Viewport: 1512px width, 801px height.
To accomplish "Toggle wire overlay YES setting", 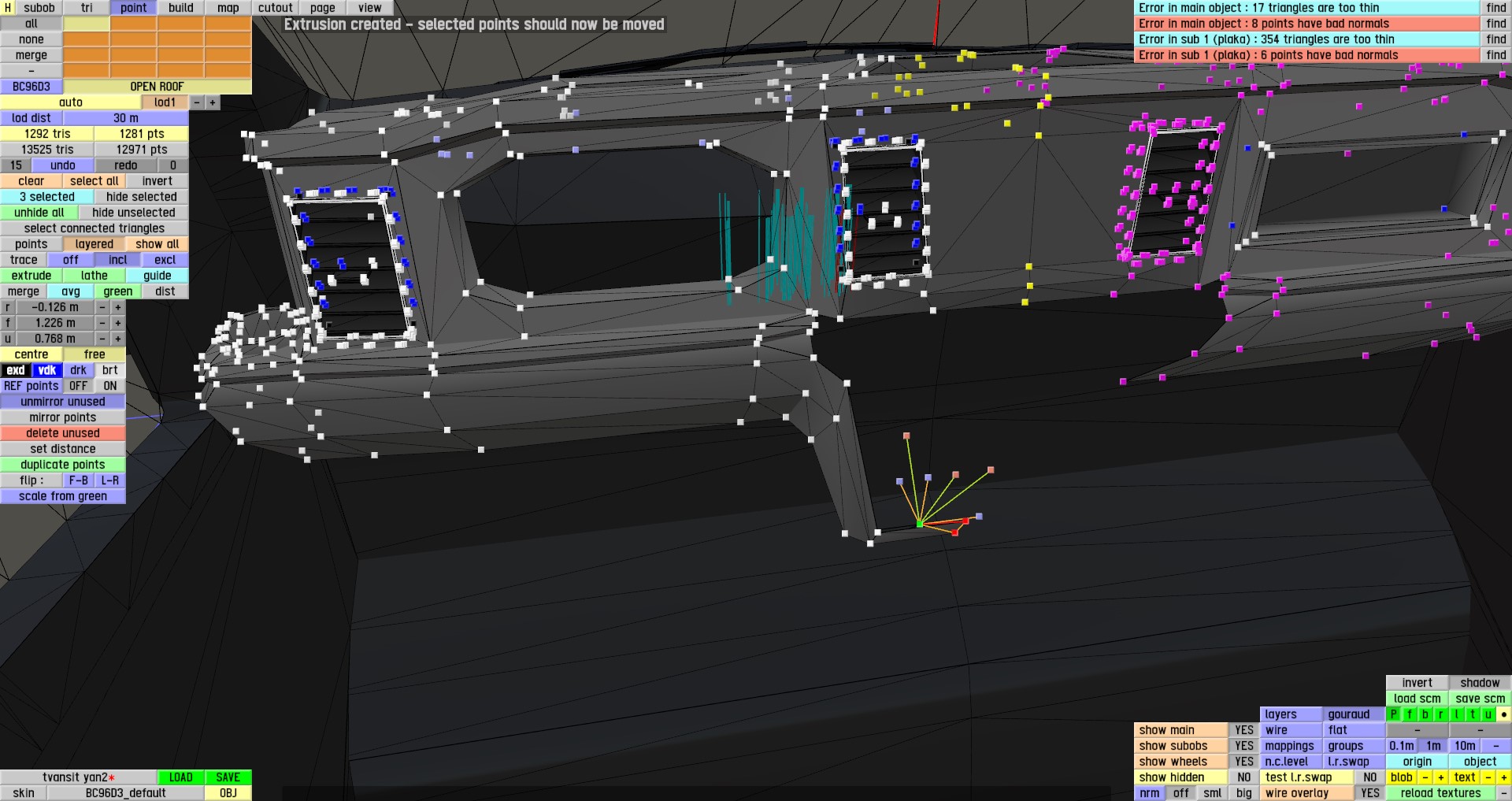I will (1370, 793).
